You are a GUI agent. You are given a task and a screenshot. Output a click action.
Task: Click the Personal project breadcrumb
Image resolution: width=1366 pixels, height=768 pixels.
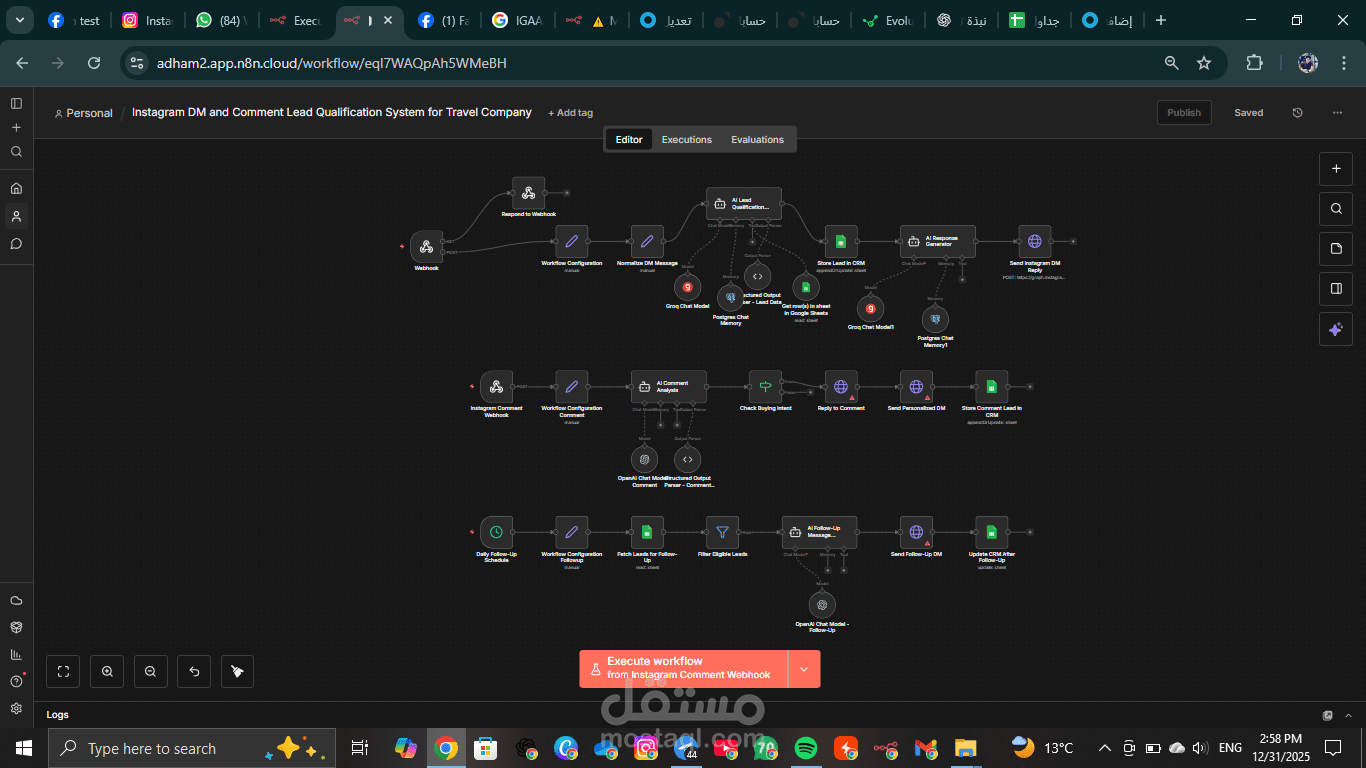click(x=84, y=113)
